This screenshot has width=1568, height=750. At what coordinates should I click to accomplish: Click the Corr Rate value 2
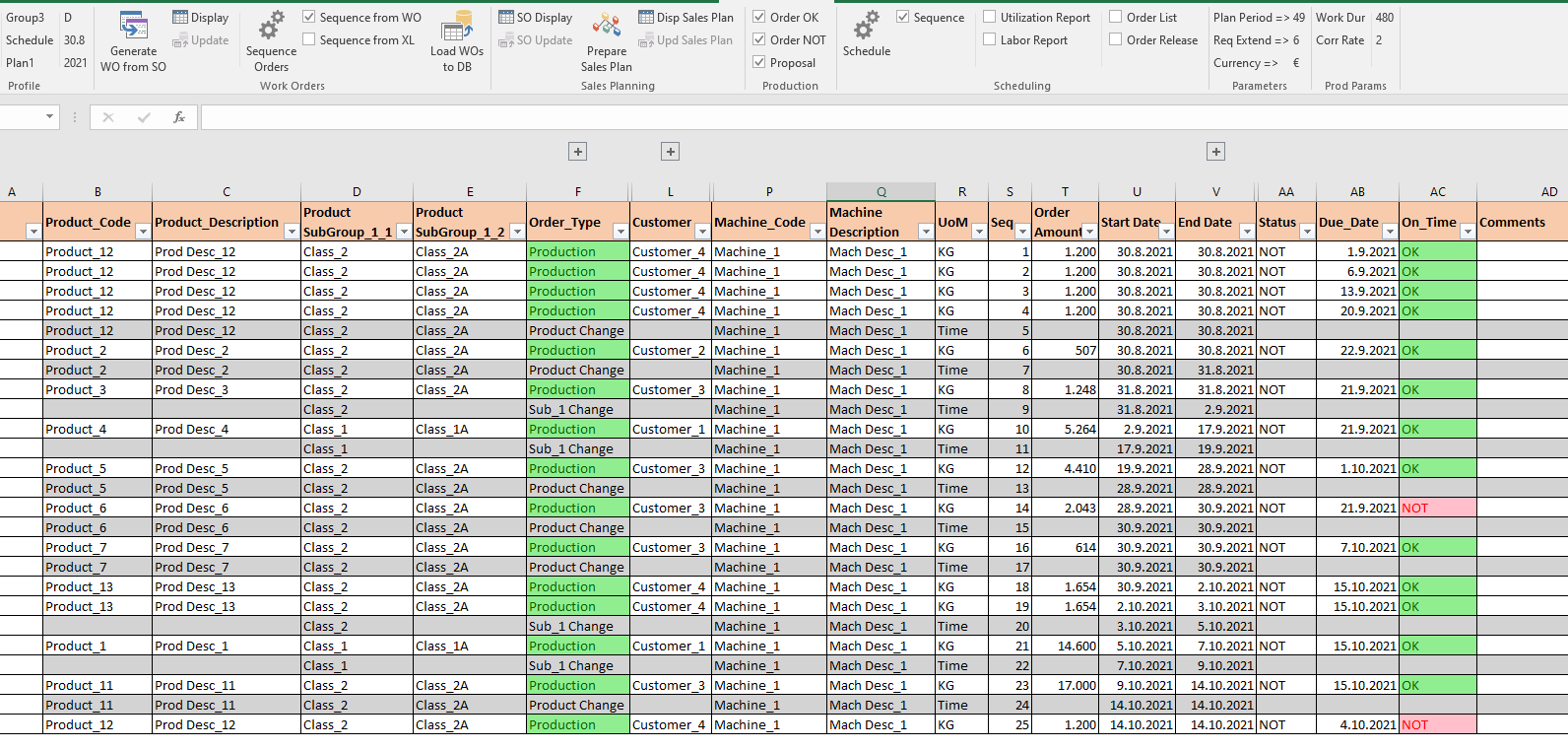tap(1379, 40)
